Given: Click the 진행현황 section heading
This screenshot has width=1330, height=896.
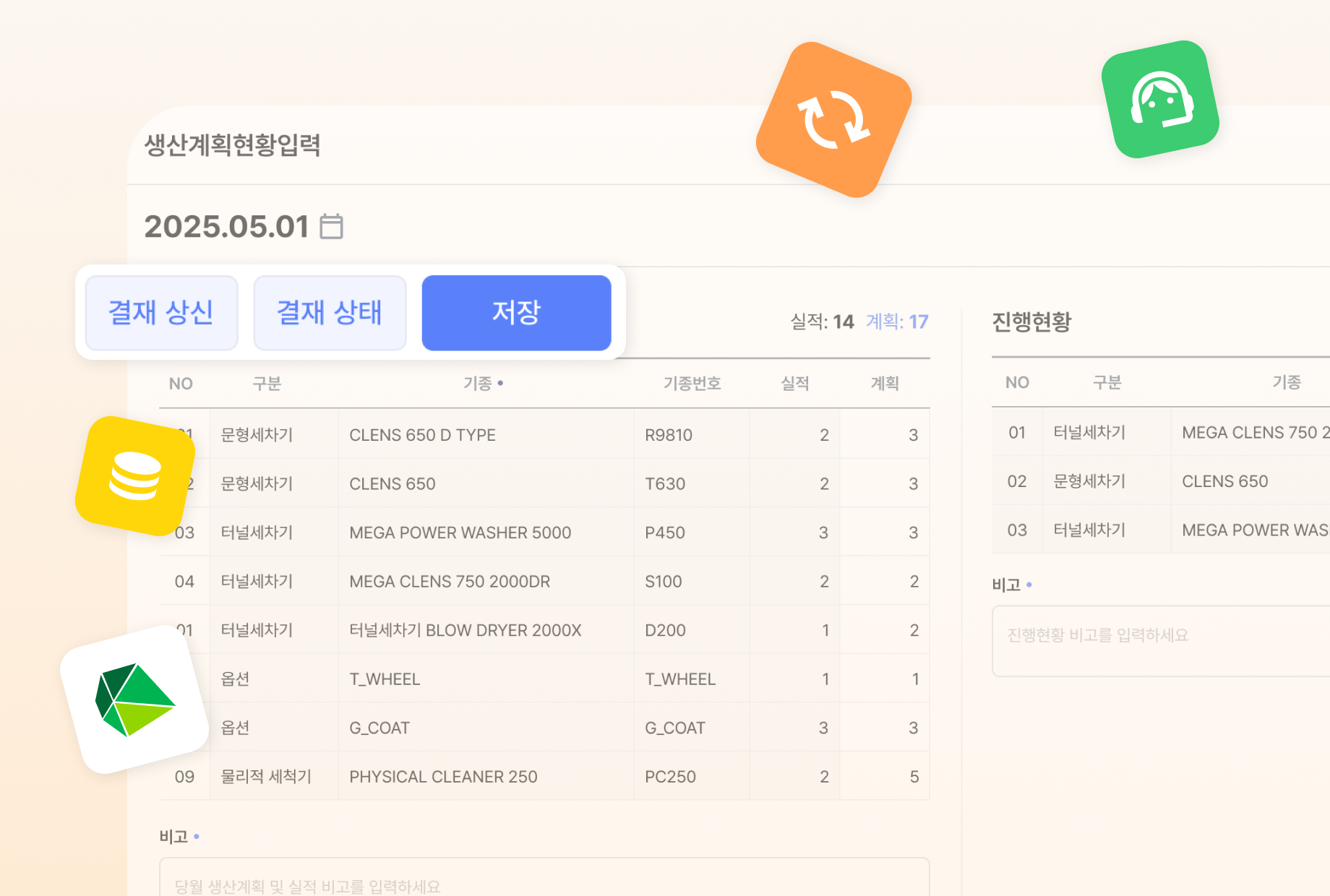Looking at the screenshot, I should point(1031,322).
